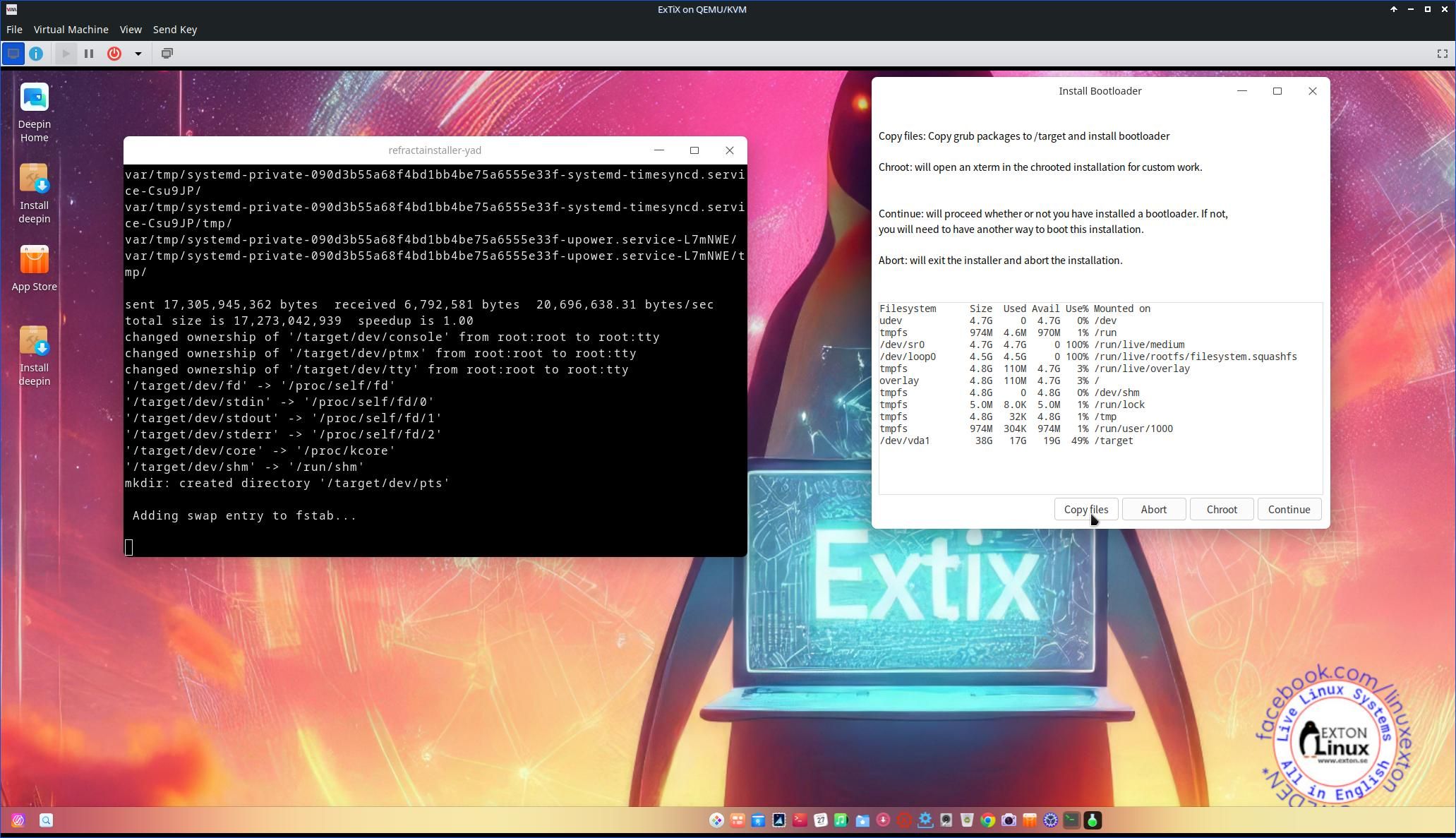The image size is (1456, 838).
Task: Click the refractainstaller-yad window title bar
Action: coord(435,150)
